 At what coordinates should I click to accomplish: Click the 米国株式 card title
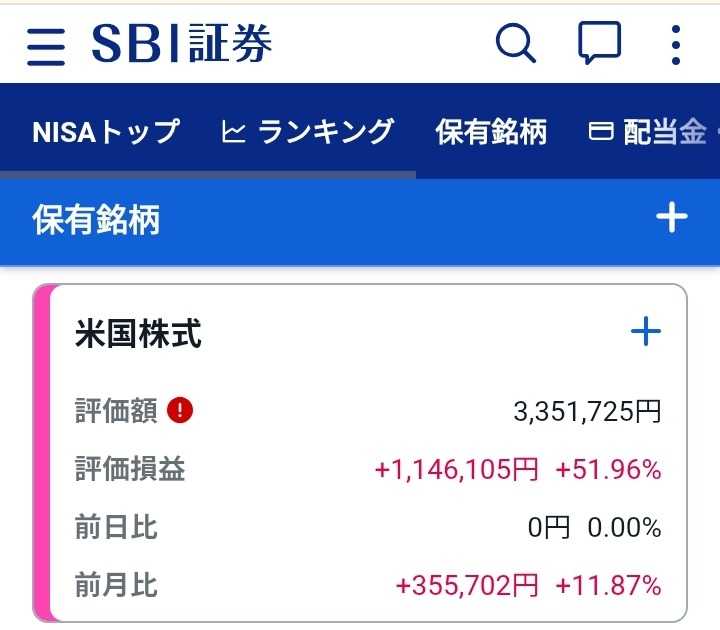[138, 334]
